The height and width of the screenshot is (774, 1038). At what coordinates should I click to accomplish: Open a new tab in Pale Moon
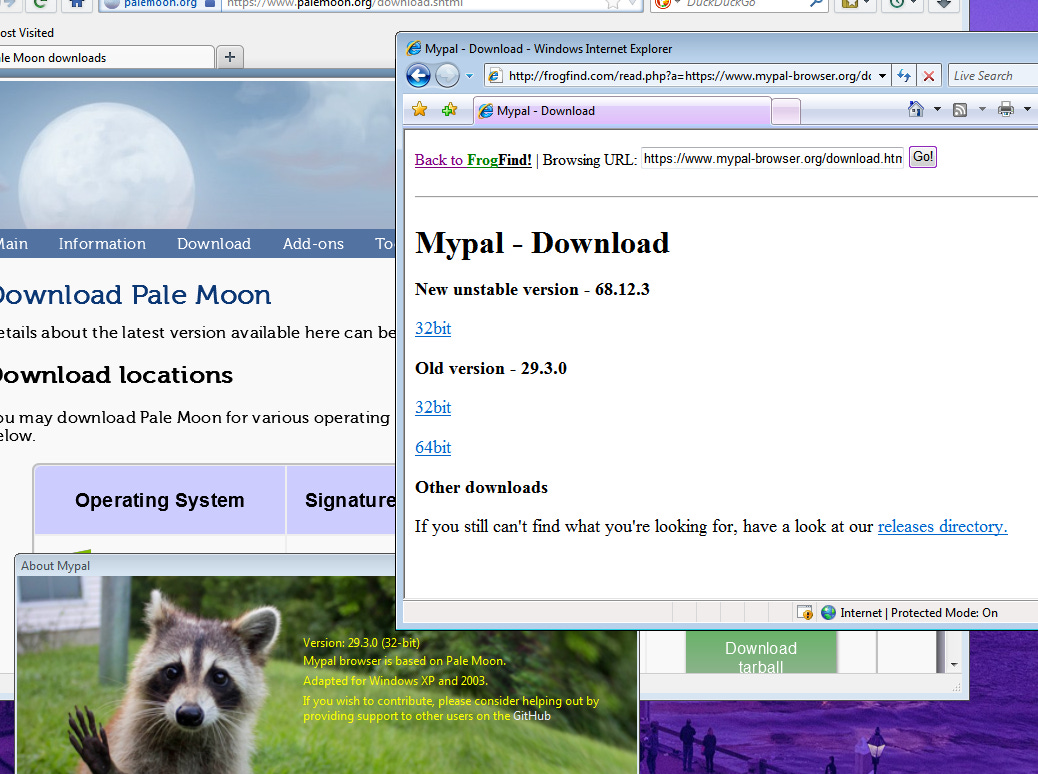(230, 58)
